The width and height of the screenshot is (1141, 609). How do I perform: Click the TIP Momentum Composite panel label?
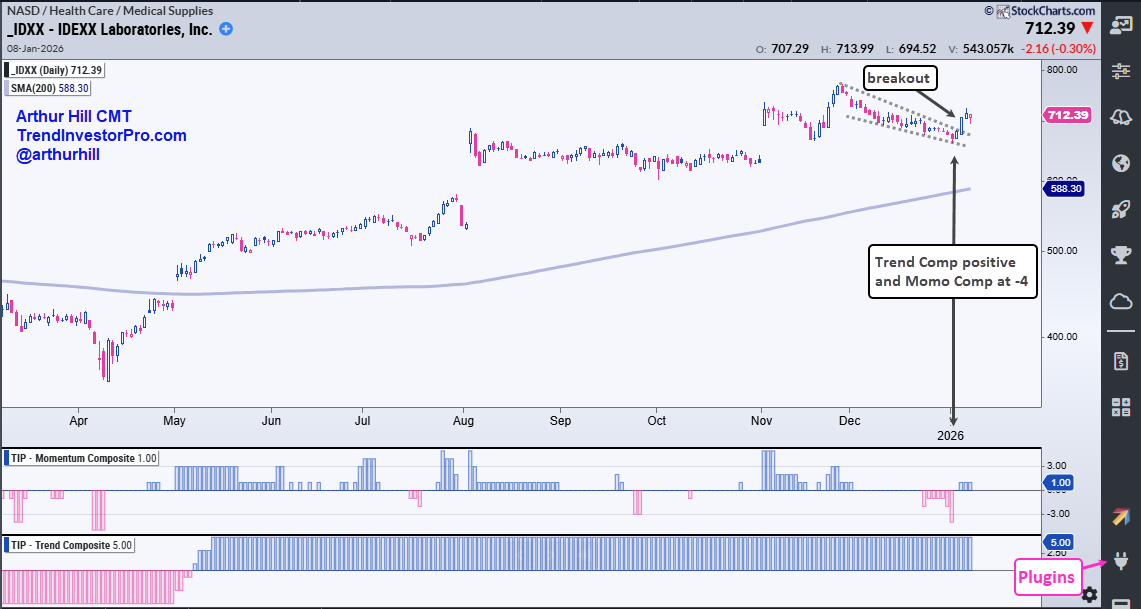tap(84, 458)
